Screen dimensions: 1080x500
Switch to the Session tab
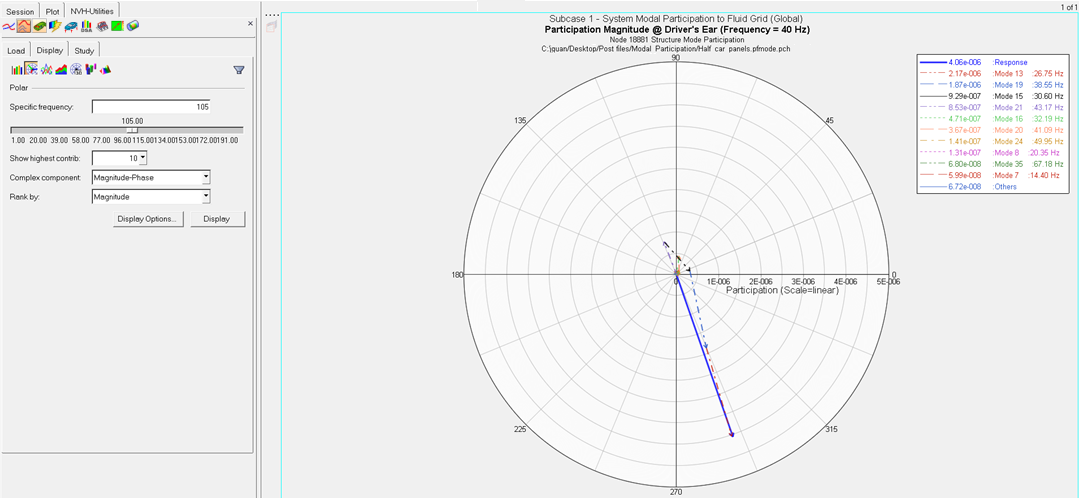20,10
